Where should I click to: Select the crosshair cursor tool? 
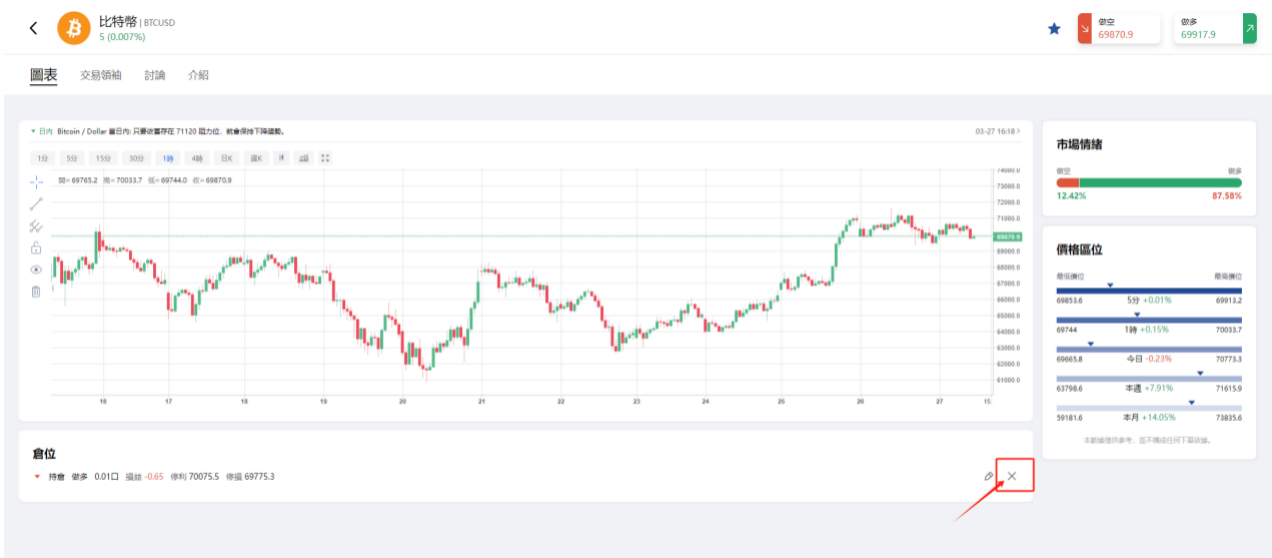36,181
